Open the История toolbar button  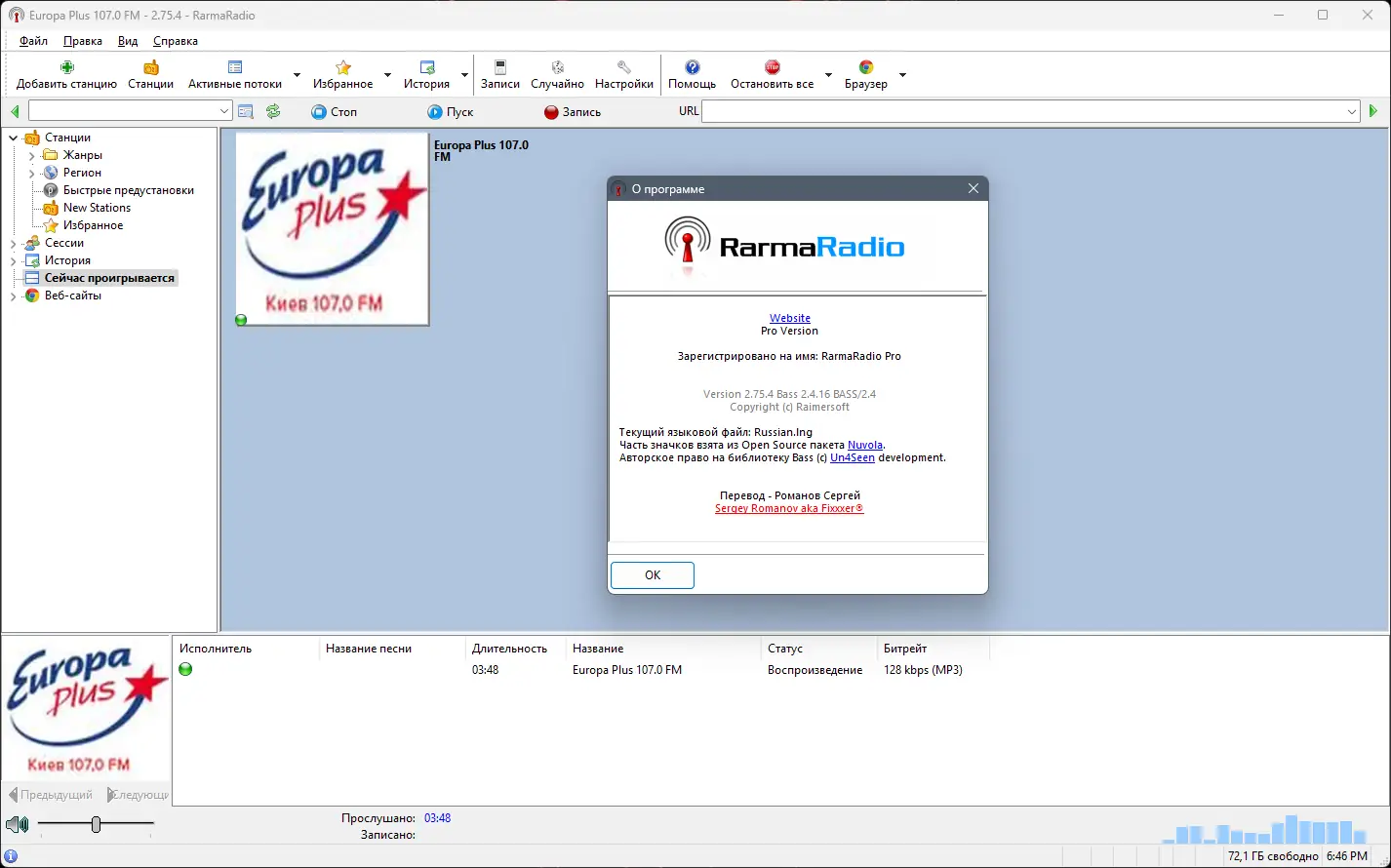point(426,74)
